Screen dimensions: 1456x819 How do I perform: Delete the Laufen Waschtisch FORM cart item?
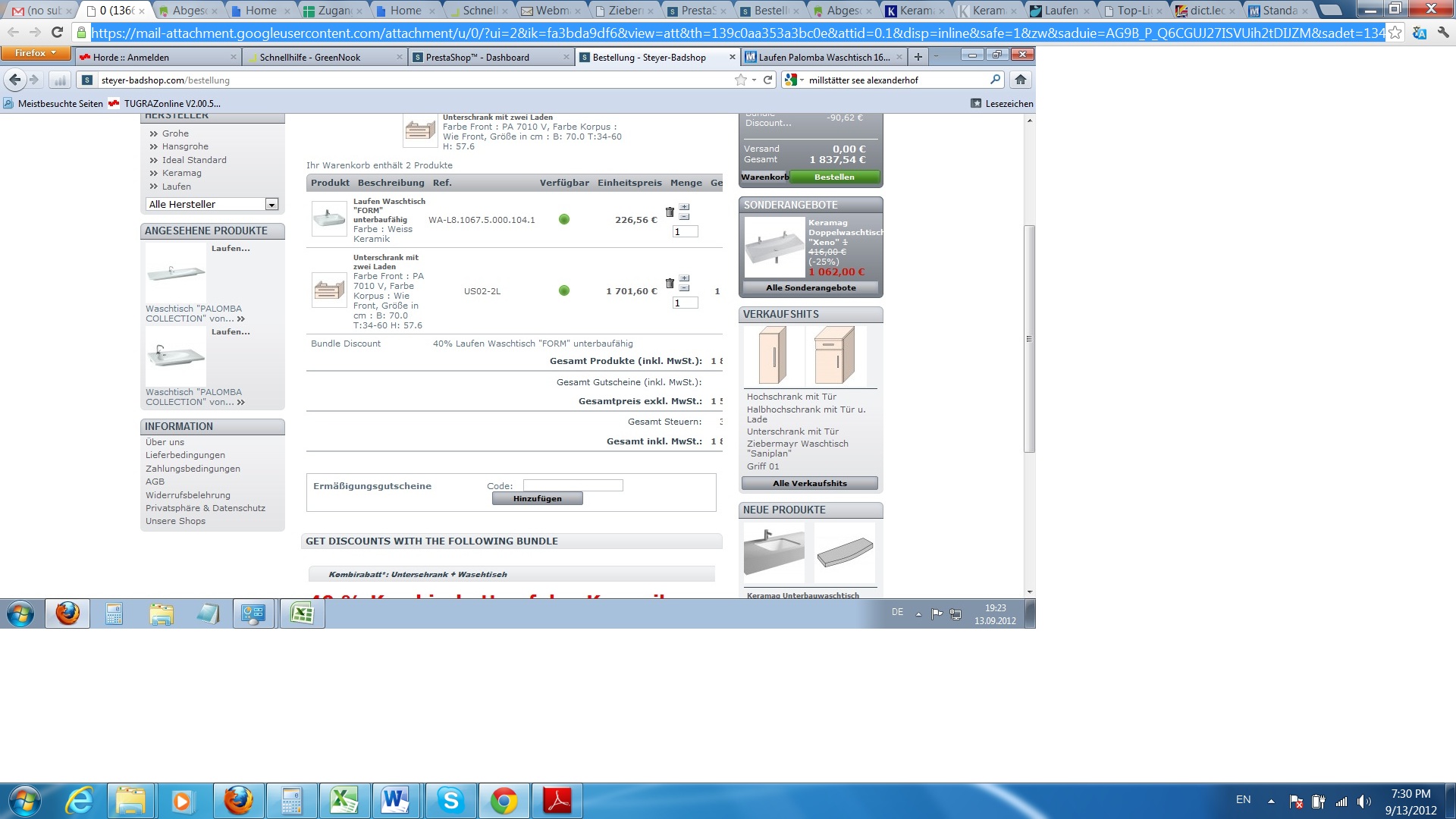(x=670, y=212)
